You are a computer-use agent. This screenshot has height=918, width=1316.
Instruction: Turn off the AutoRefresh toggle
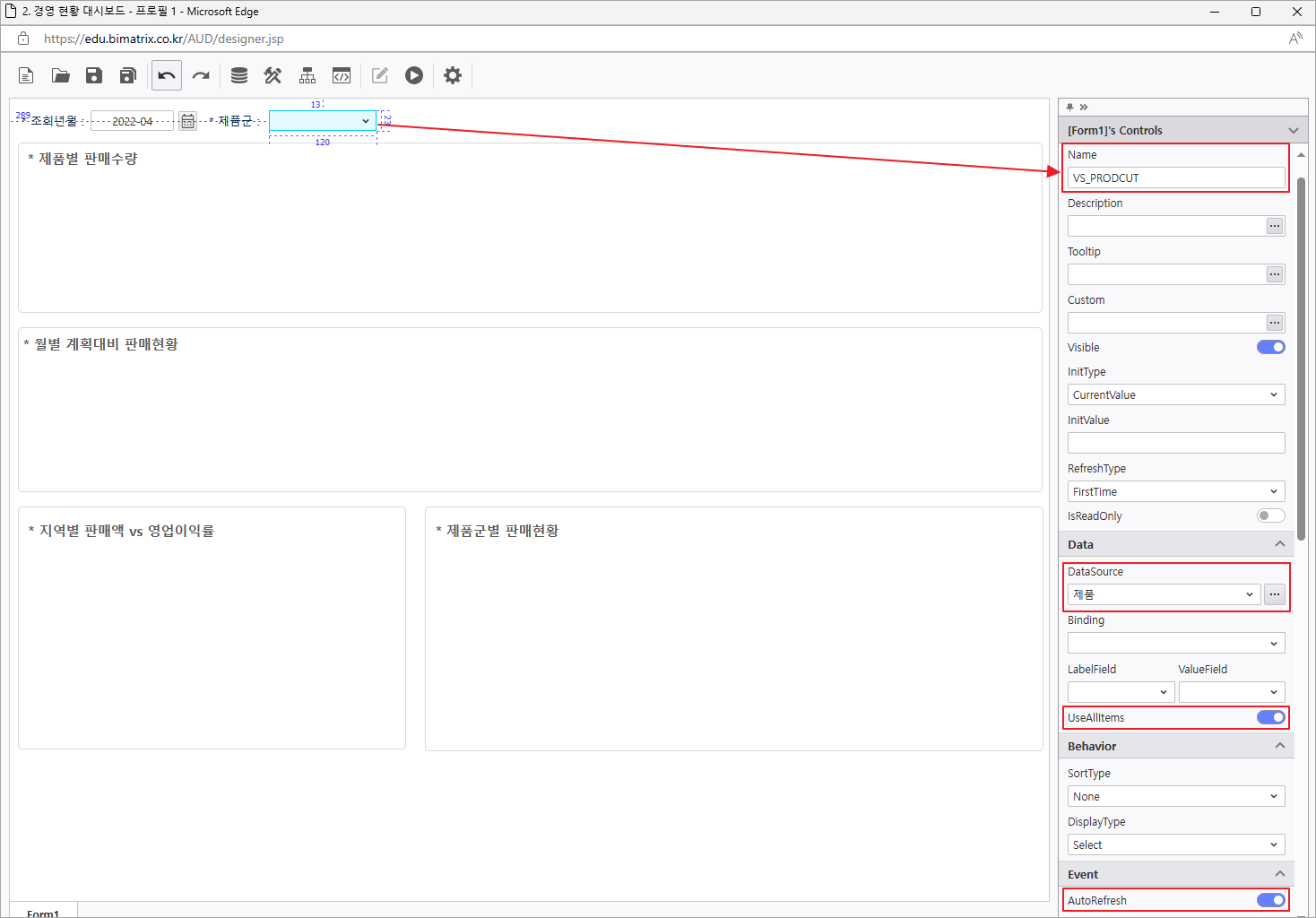click(x=1270, y=900)
